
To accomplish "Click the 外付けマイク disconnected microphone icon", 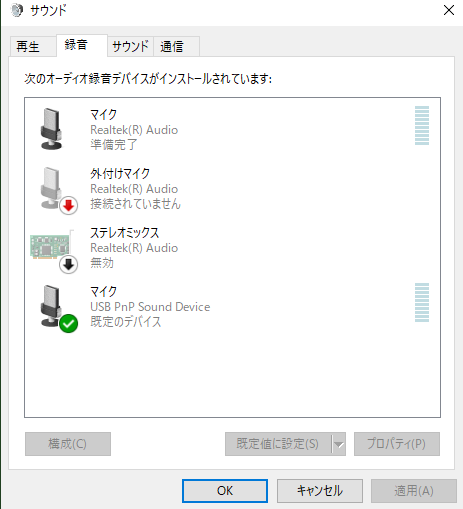I will [x=51, y=188].
